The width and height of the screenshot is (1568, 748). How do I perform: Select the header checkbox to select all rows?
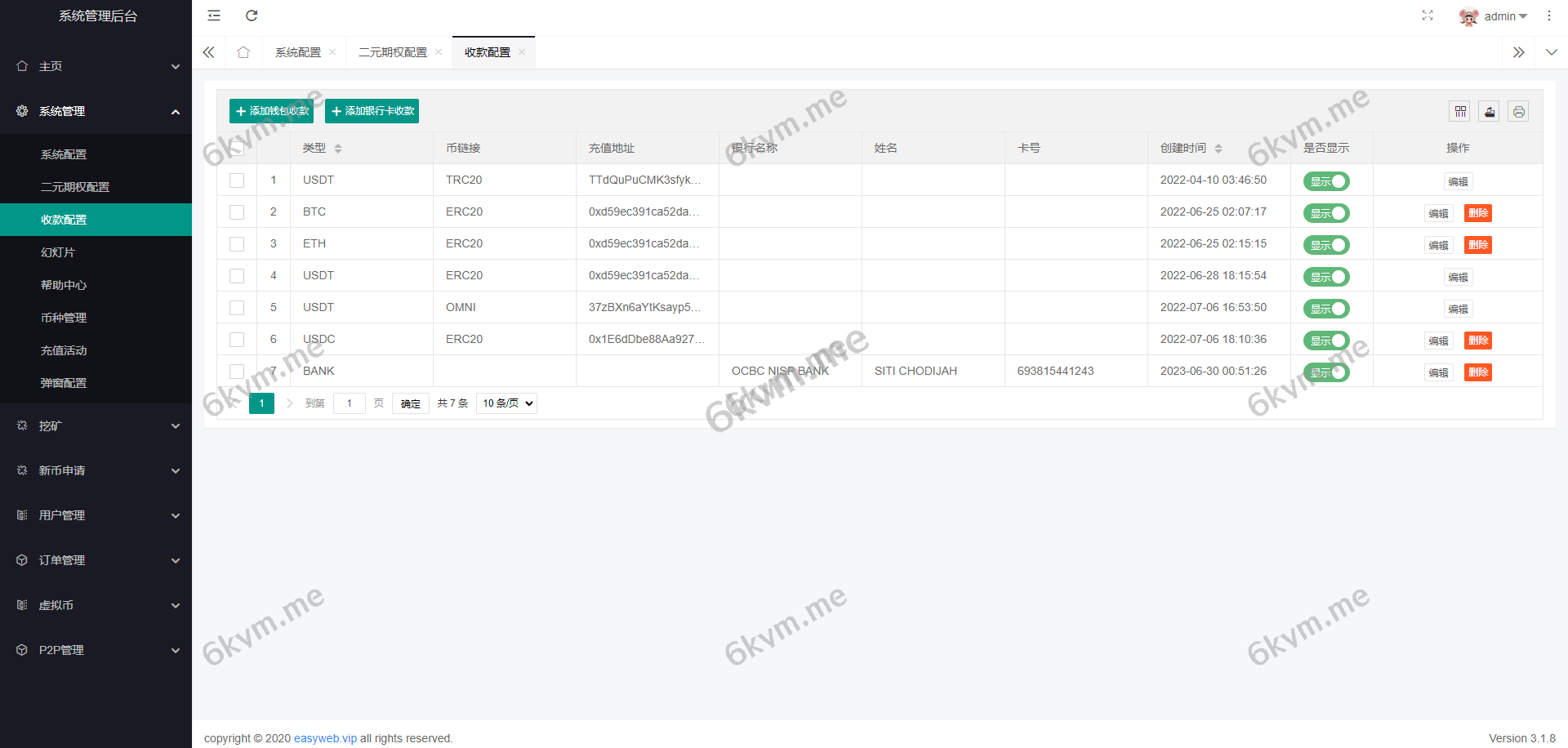pos(237,148)
